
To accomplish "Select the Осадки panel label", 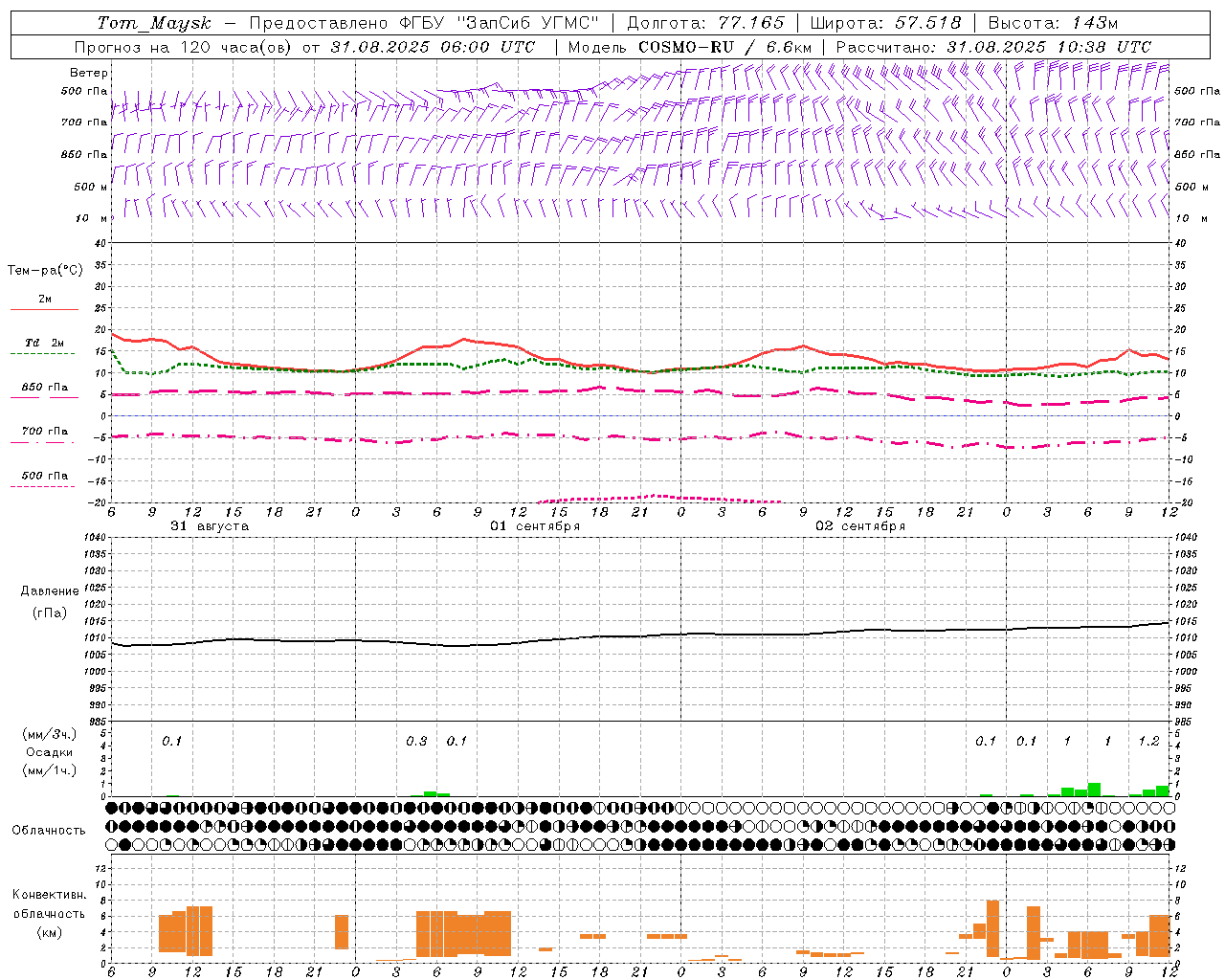I will click(x=49, y=752).
